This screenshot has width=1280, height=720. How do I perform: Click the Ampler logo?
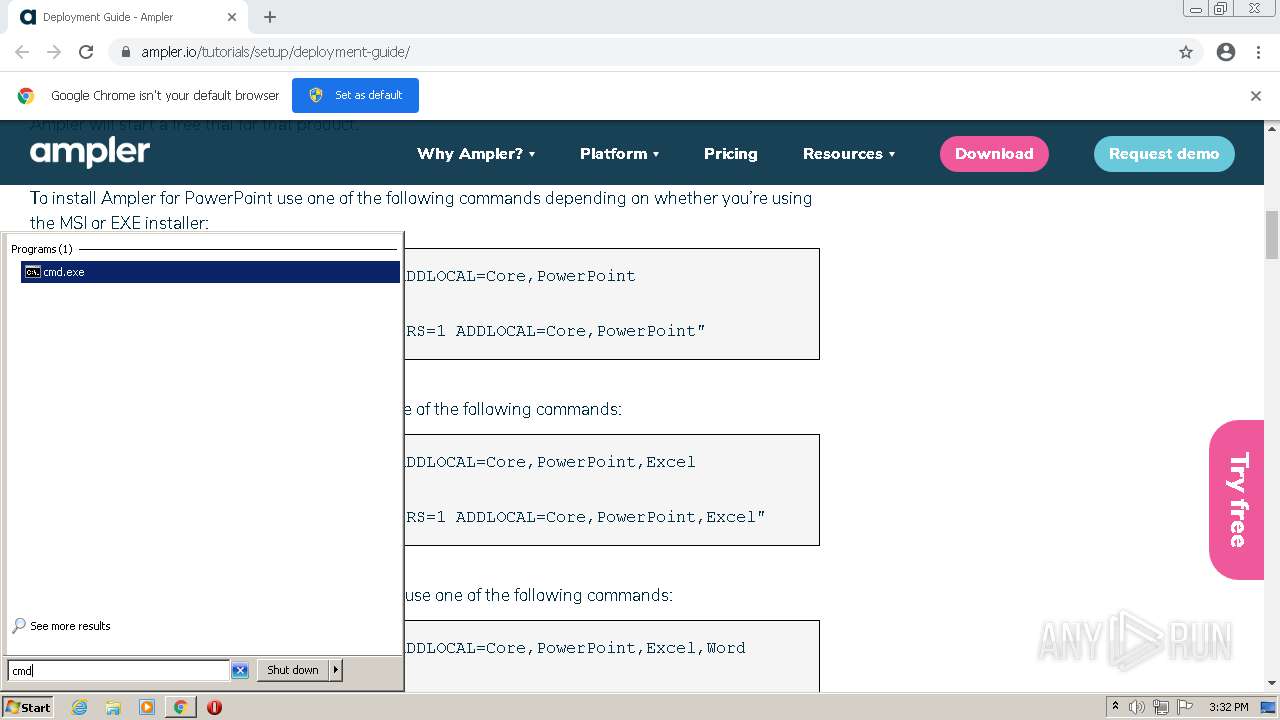tap(90, 153)
